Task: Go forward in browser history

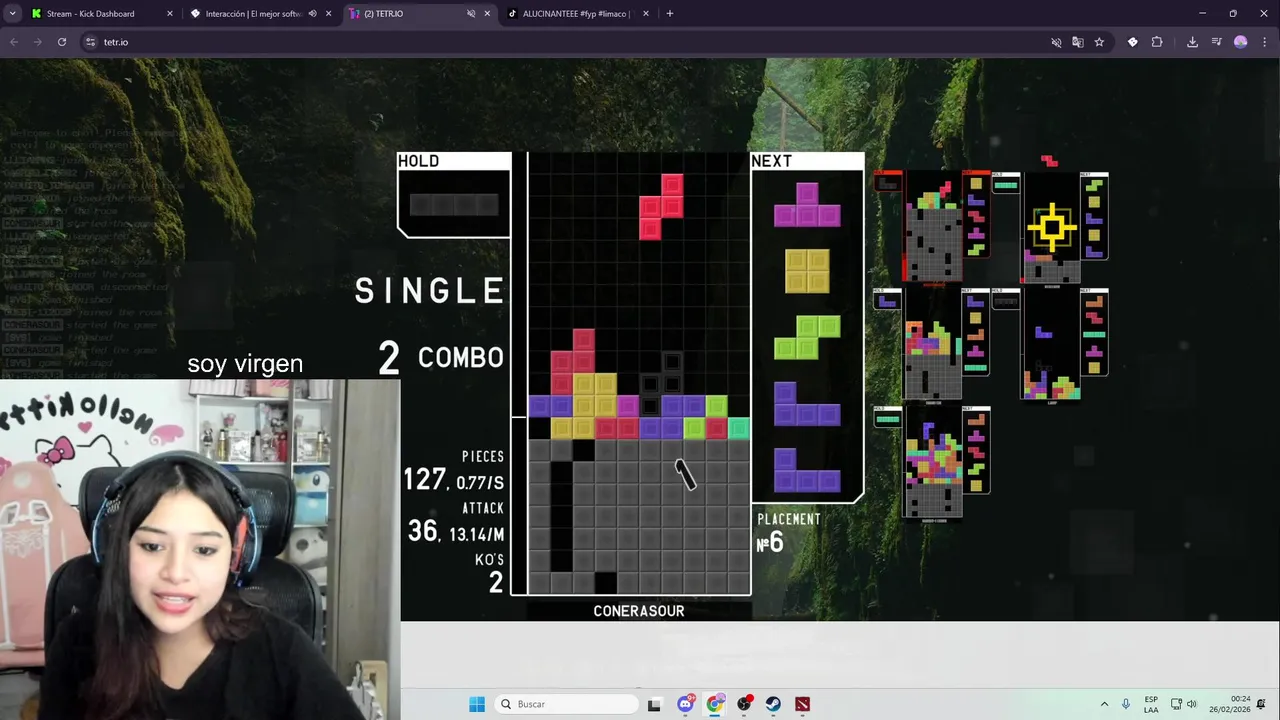Action: [x=37, y=42]
